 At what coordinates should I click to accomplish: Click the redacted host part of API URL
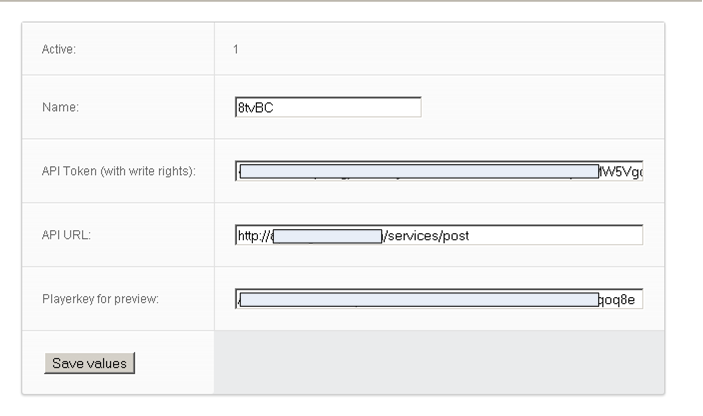[327, 236]
